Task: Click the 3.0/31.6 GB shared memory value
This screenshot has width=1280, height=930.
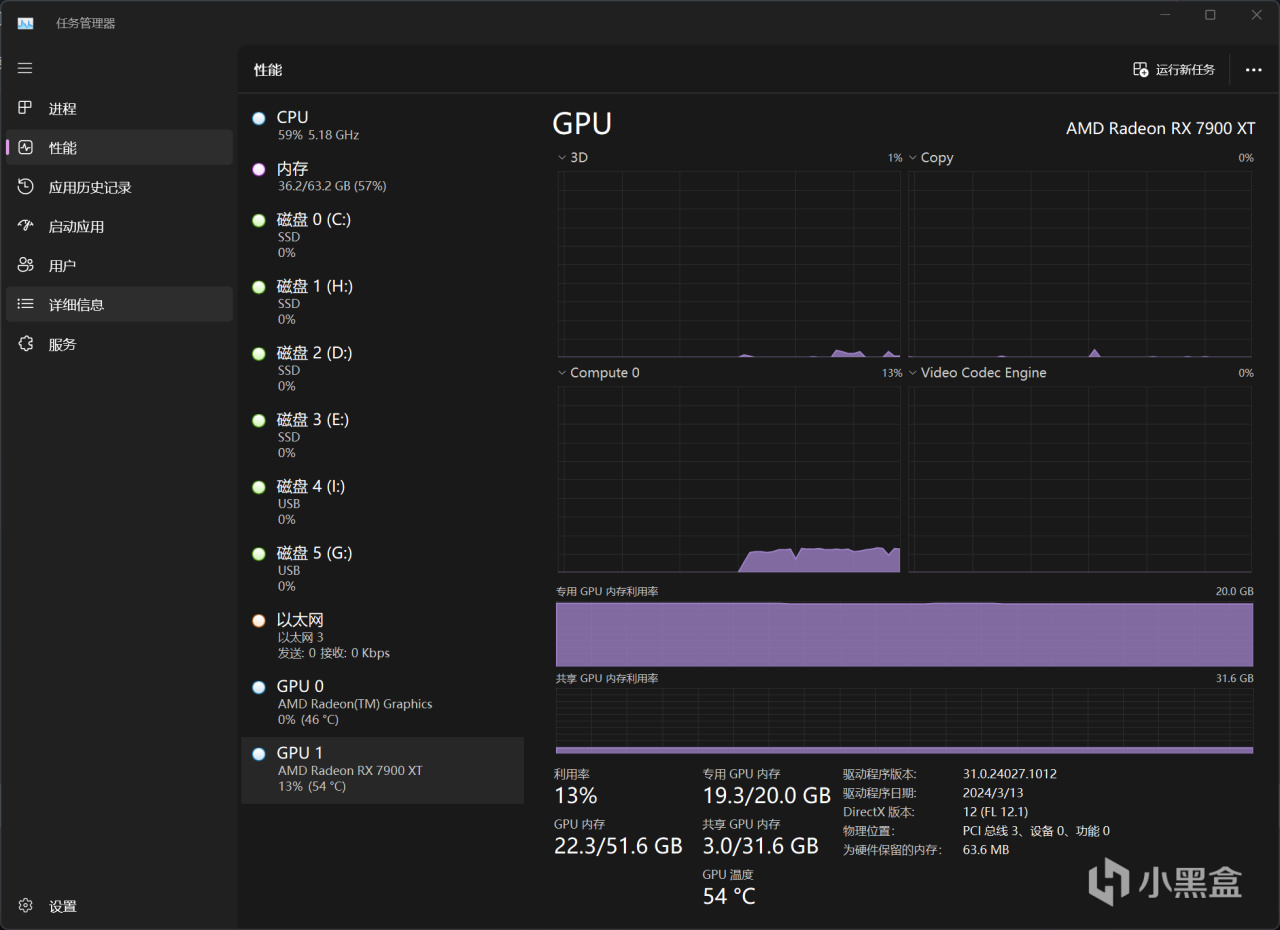Action: pyautogui.click(x=760, y=846)
